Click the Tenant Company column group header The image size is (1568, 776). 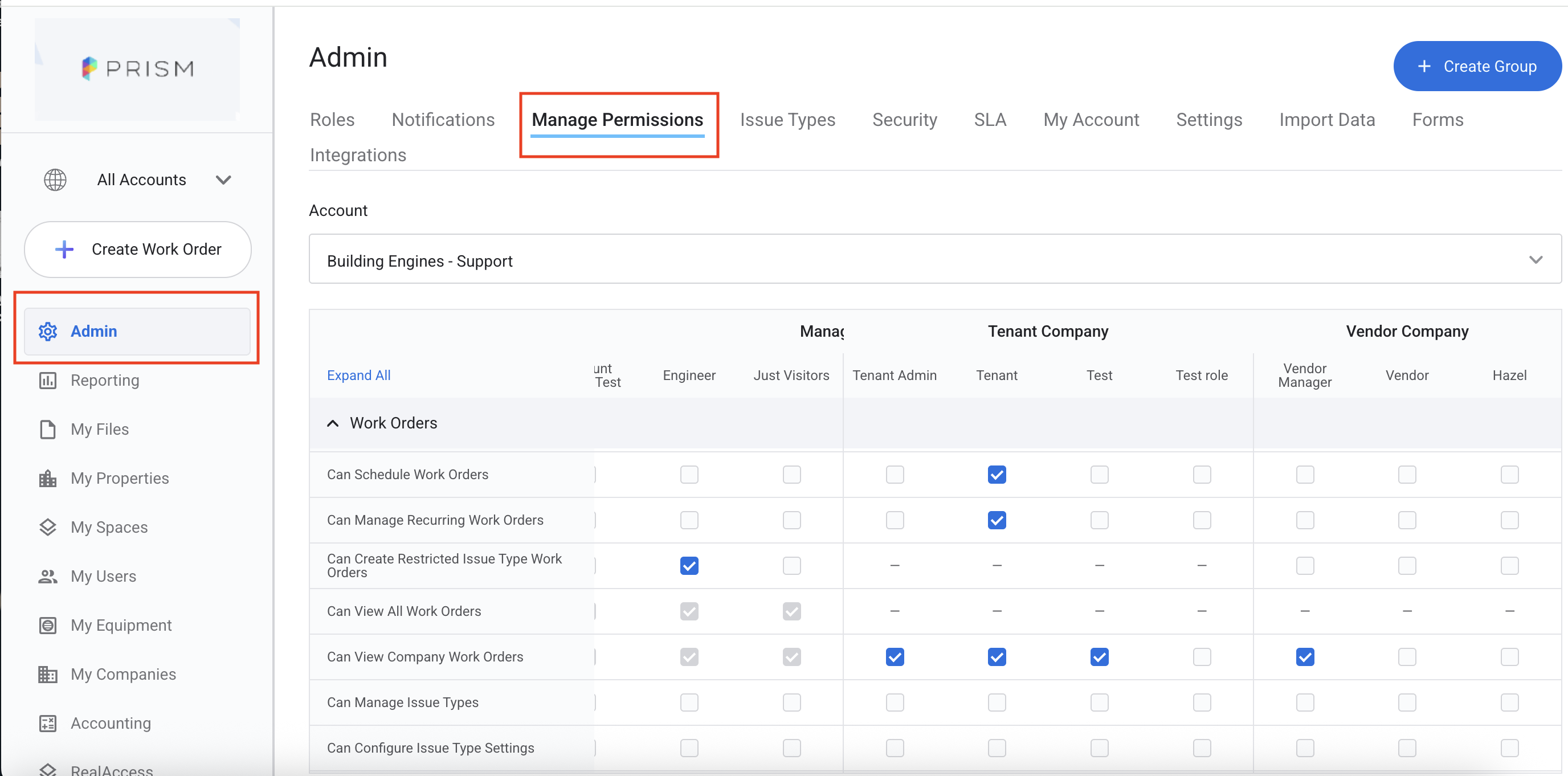tap(1048, 332)
